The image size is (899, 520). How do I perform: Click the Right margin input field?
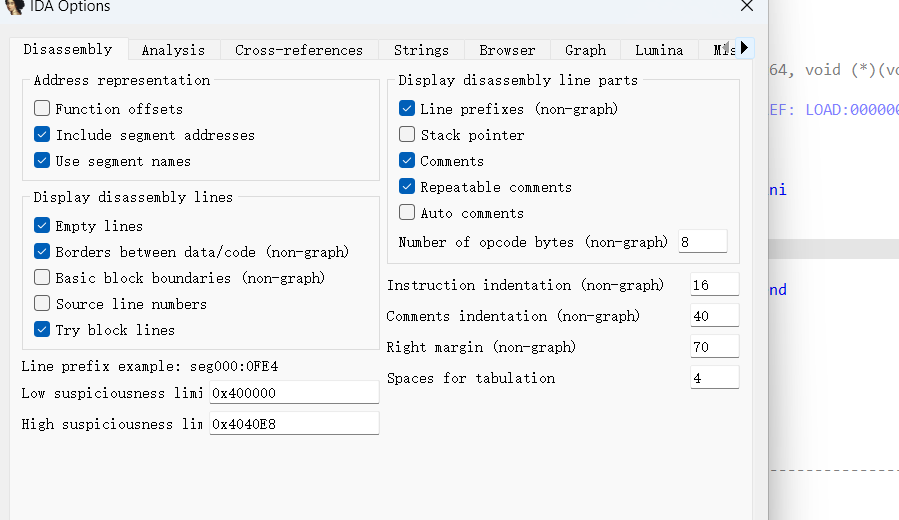point(714,347)
